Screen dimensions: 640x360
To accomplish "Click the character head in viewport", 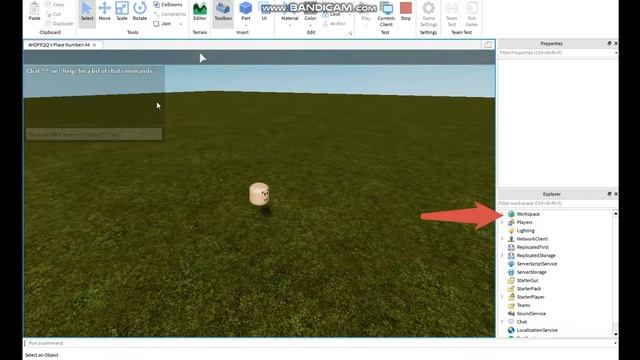I will pyautogui.click(x=259, y=194).
